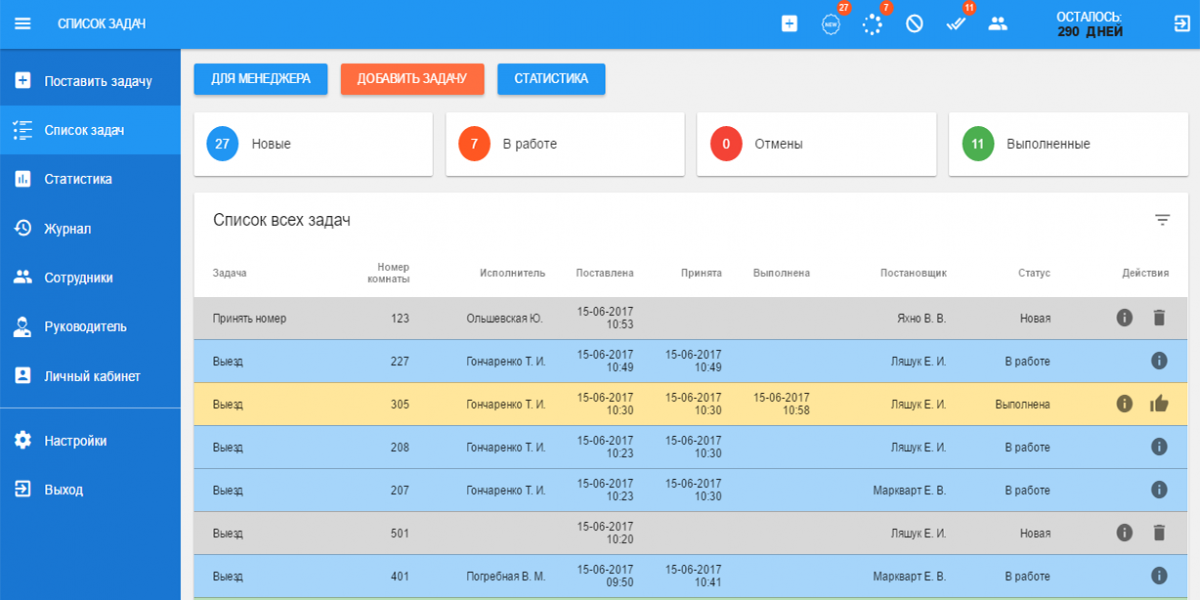The image size is (1200, 600).
Task: Open the task list filter icon
Action: tap(1162, 220)
